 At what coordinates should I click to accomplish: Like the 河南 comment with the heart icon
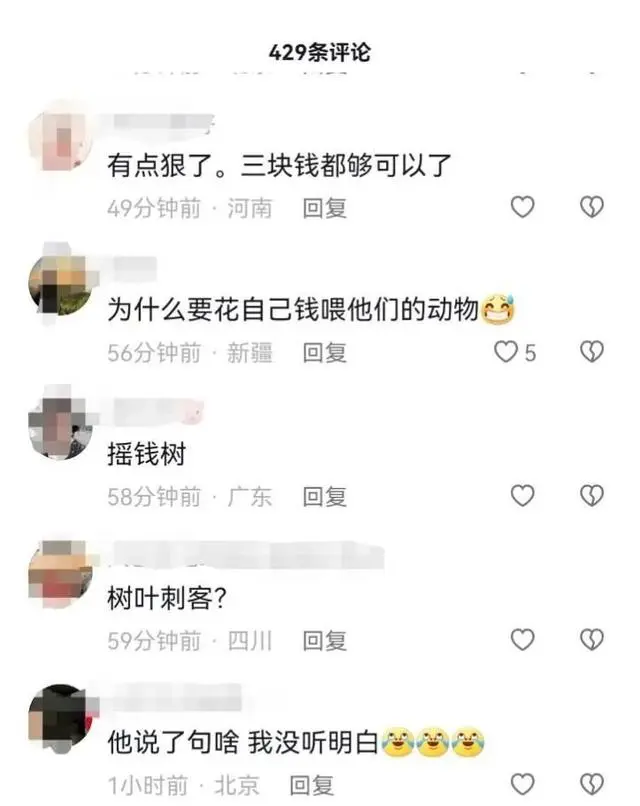522,207
